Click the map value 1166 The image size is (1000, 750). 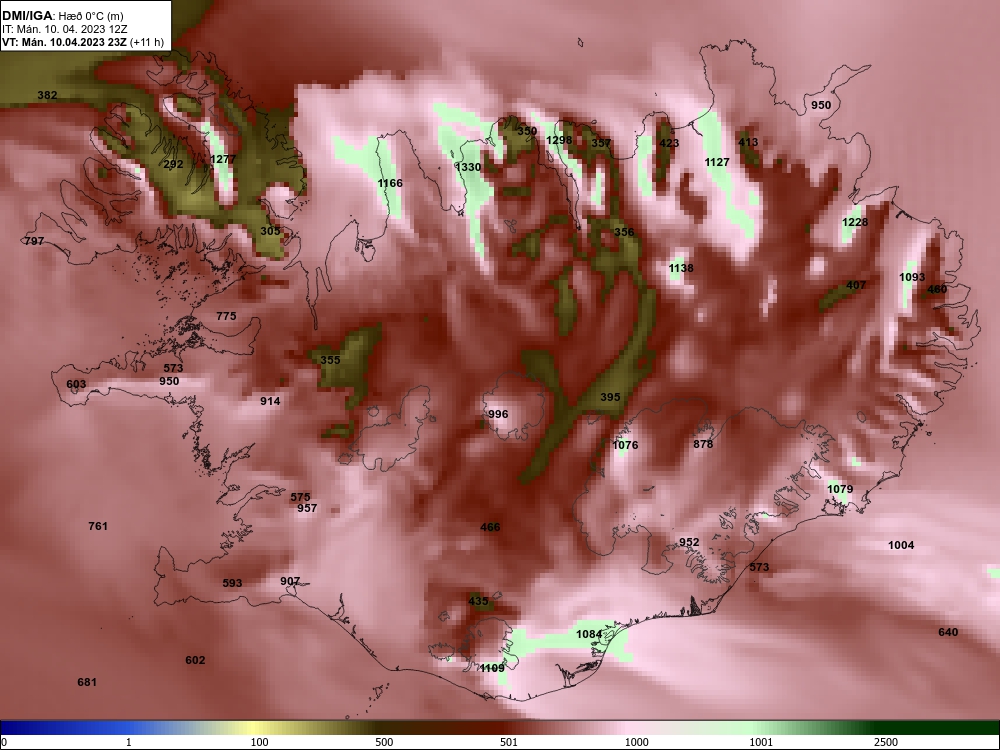(390, 183)
